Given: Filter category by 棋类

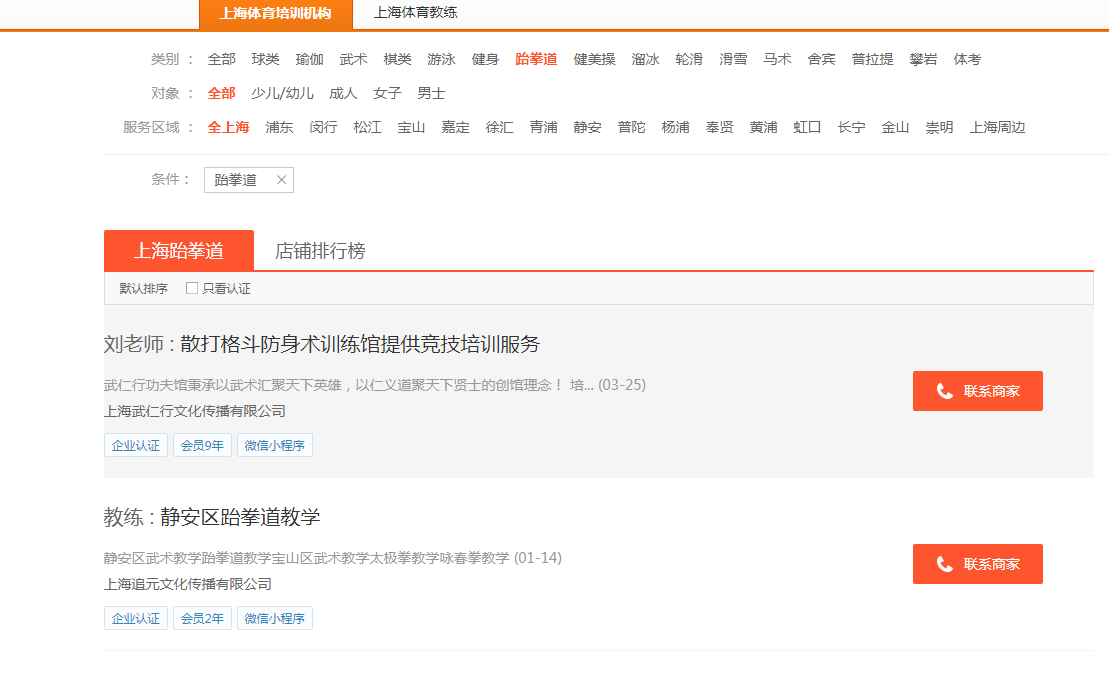Looking at the screenshot, I should point(397,59).
